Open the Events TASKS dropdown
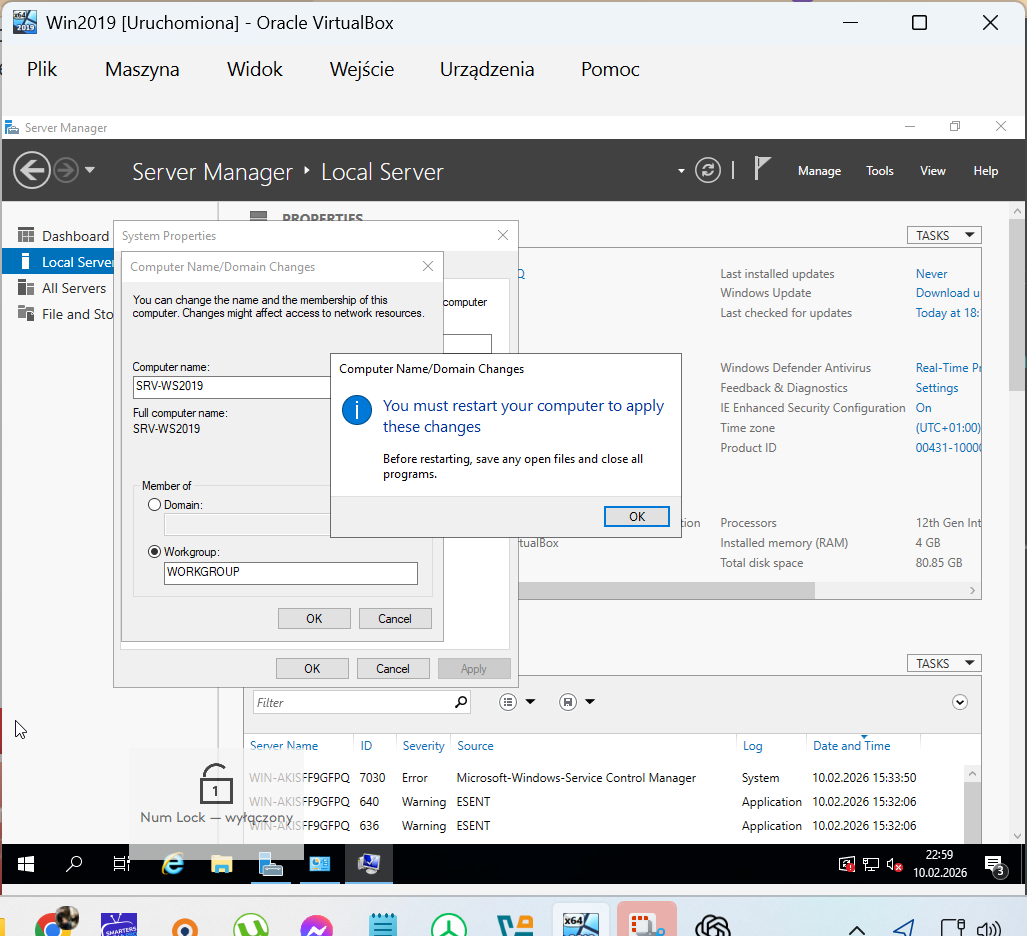 pos(944,663)
